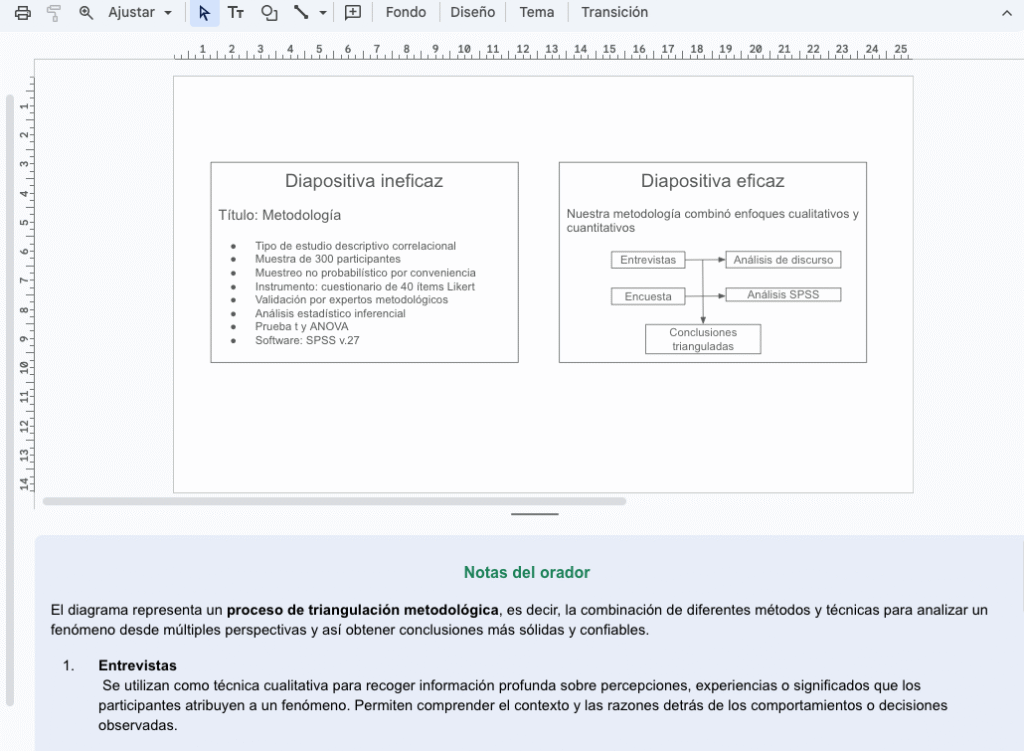Choose the select arrow cursor tool
The height and width of the screenshot is (751, 1024).
204,13
